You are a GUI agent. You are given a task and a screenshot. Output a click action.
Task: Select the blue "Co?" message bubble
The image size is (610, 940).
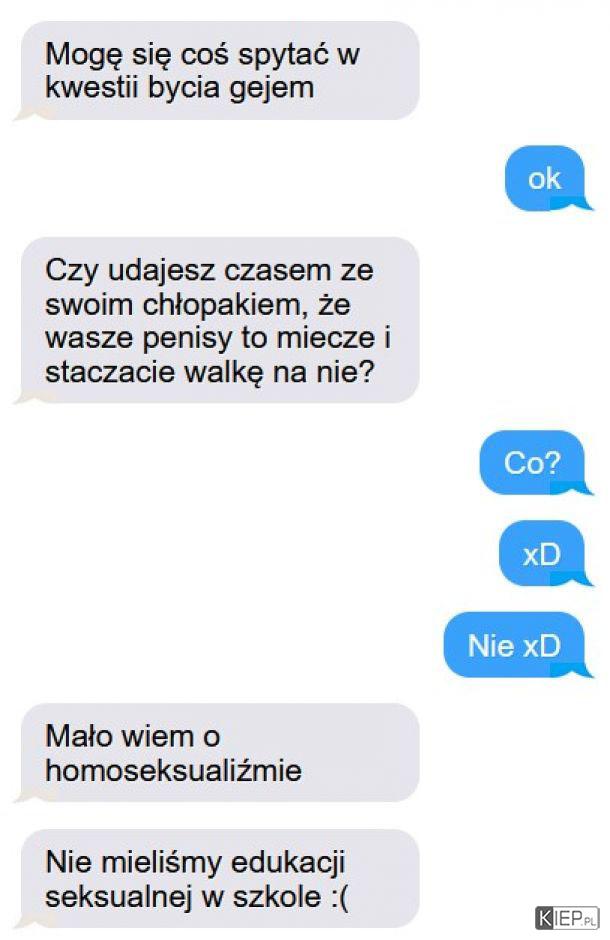point(532,463)
